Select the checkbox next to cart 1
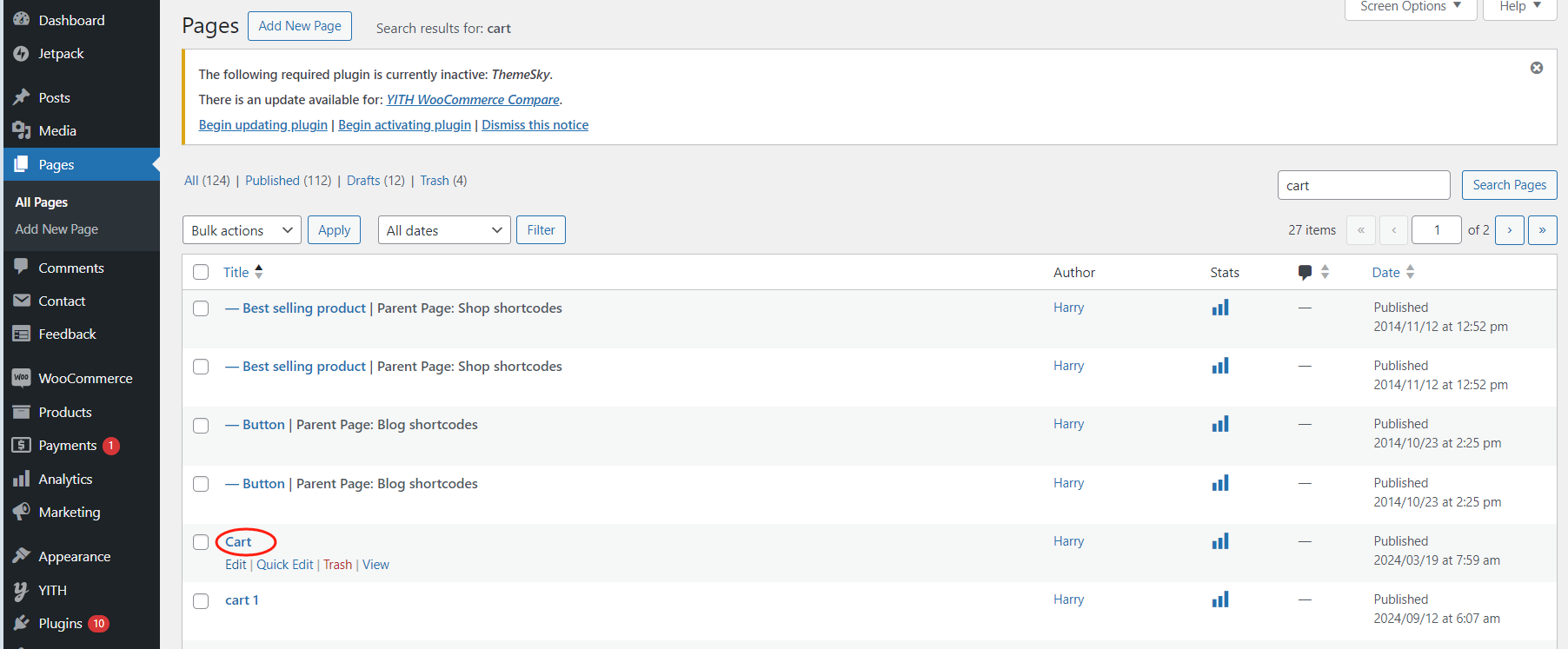Viewport: 1568px width, 649px height. [201, 600]
